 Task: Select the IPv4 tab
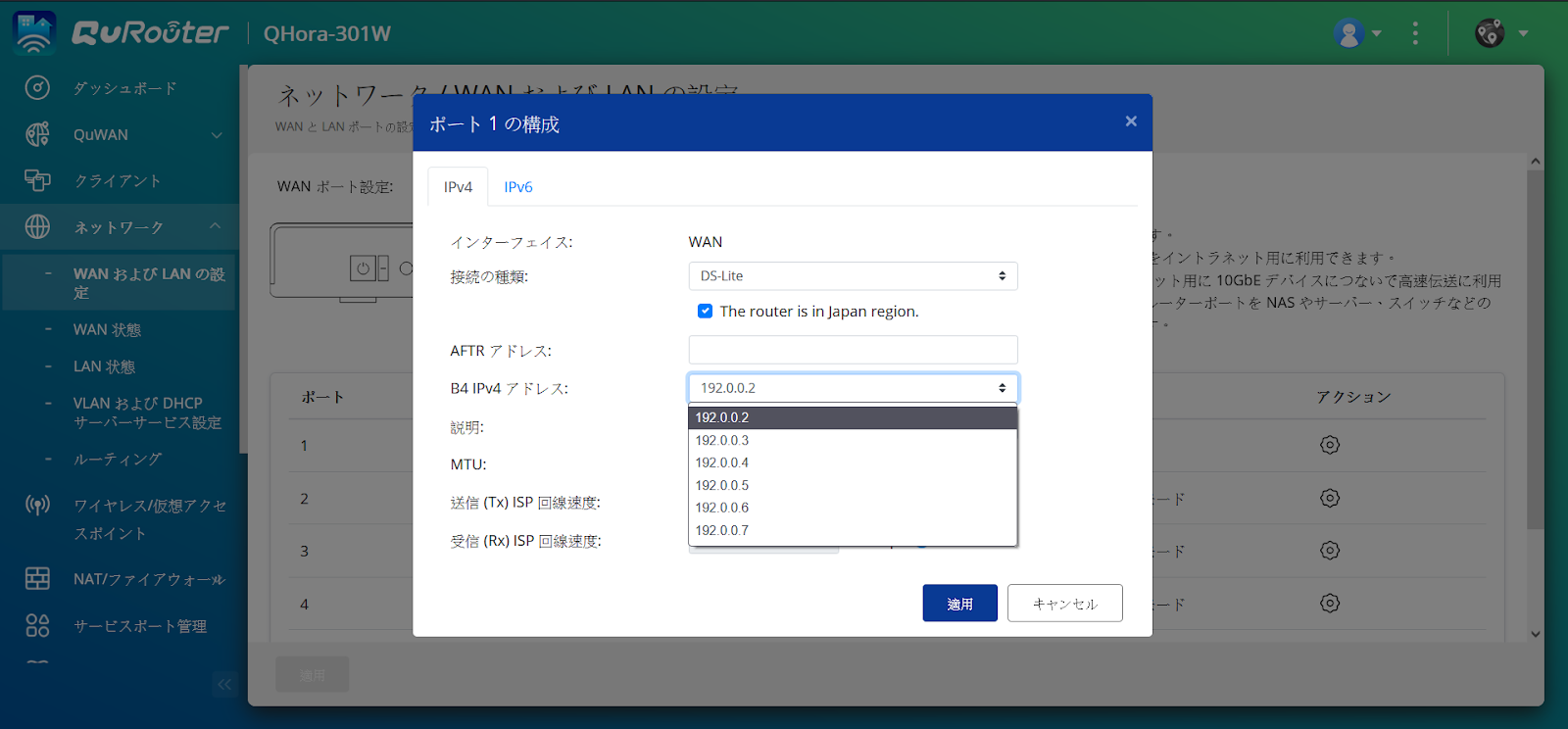[458, 187]
